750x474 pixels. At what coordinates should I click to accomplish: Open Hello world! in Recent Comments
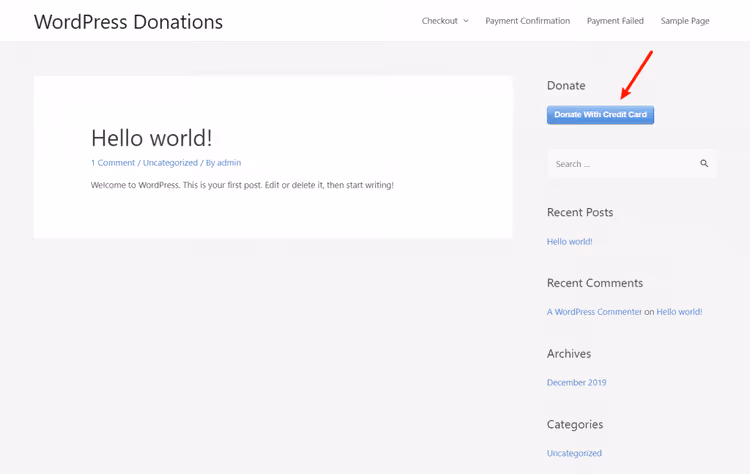pos(679,312)
